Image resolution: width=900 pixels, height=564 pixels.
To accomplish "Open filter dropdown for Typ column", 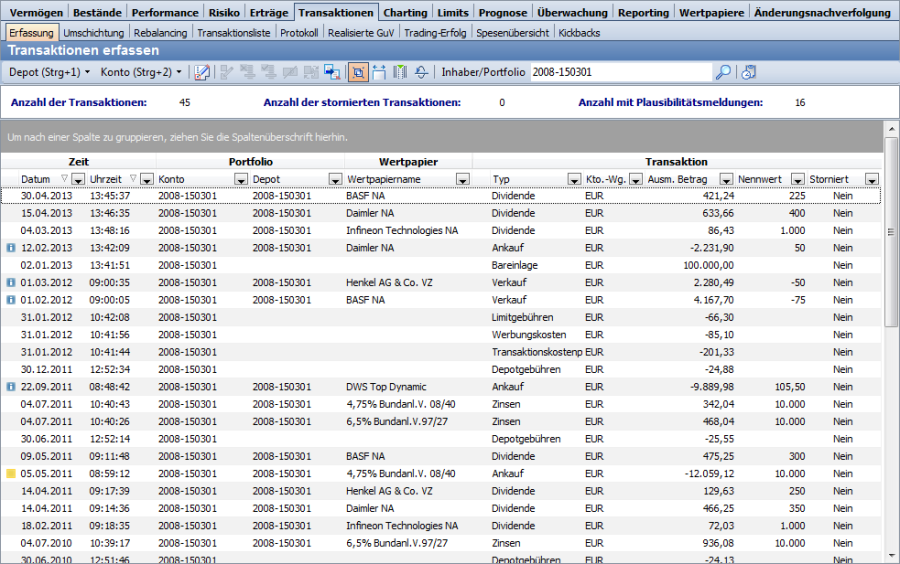I will 573,179.
